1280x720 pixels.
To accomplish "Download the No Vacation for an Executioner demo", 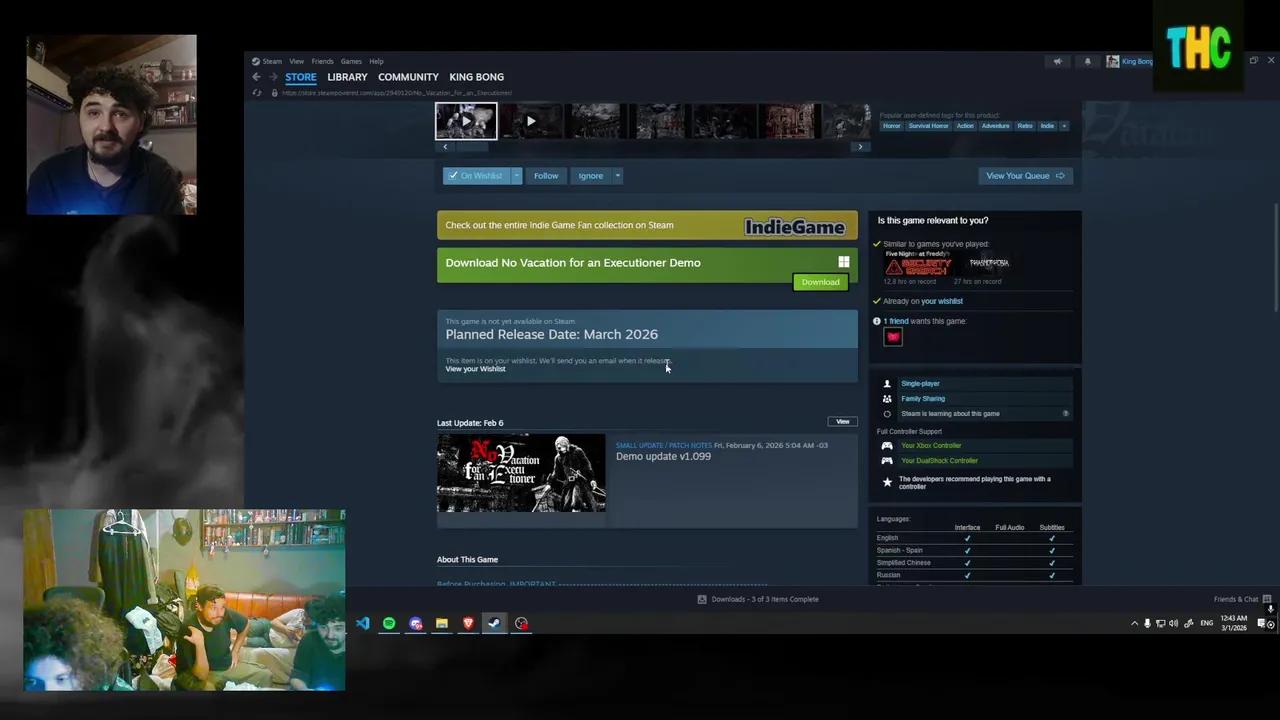I will pyautogui.click(x=820, y=282).
